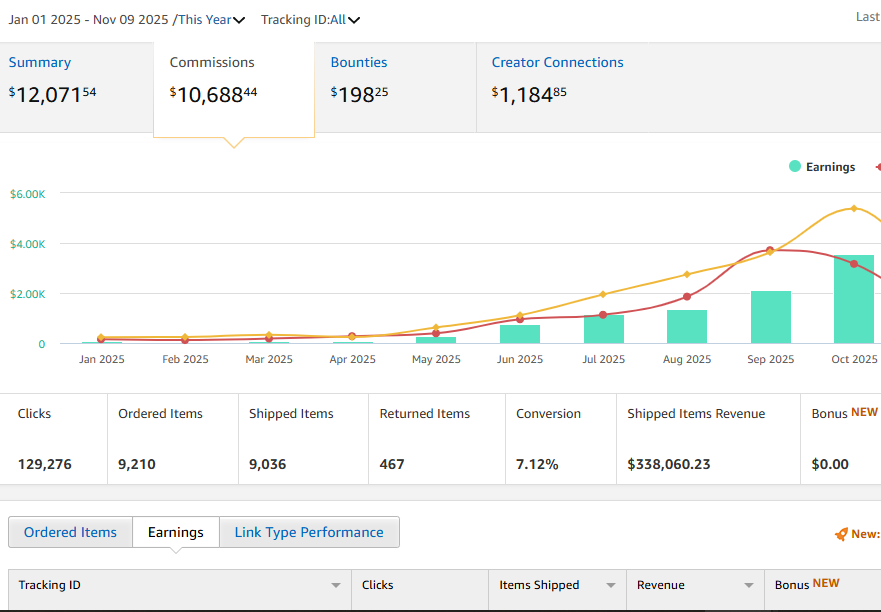This screenshot has height=612, width=881.
Task: Open the Tracking ID: All dropdown
Action: (x=310, y=20)
